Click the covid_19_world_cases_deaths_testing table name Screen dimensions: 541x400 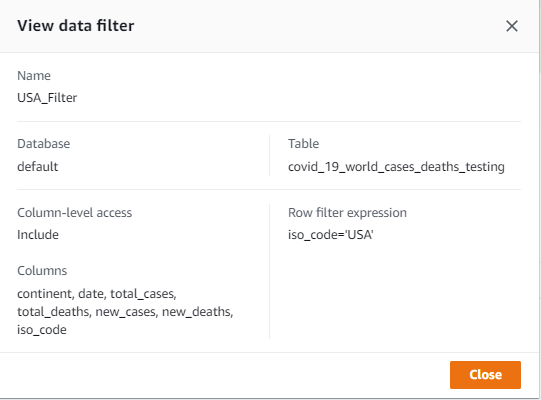396,167
